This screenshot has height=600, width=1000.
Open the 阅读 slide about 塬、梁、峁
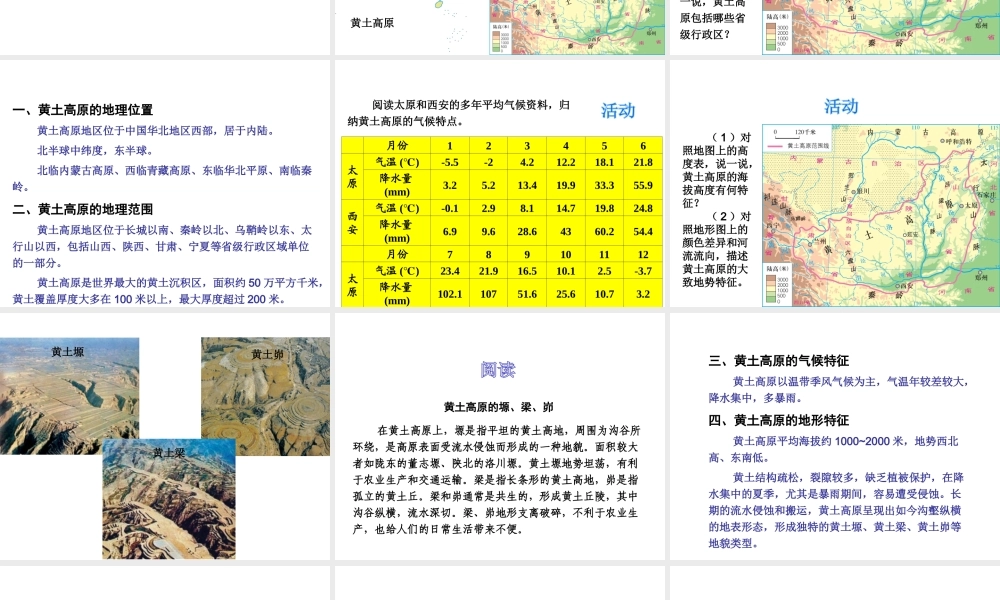coord(500,436)
